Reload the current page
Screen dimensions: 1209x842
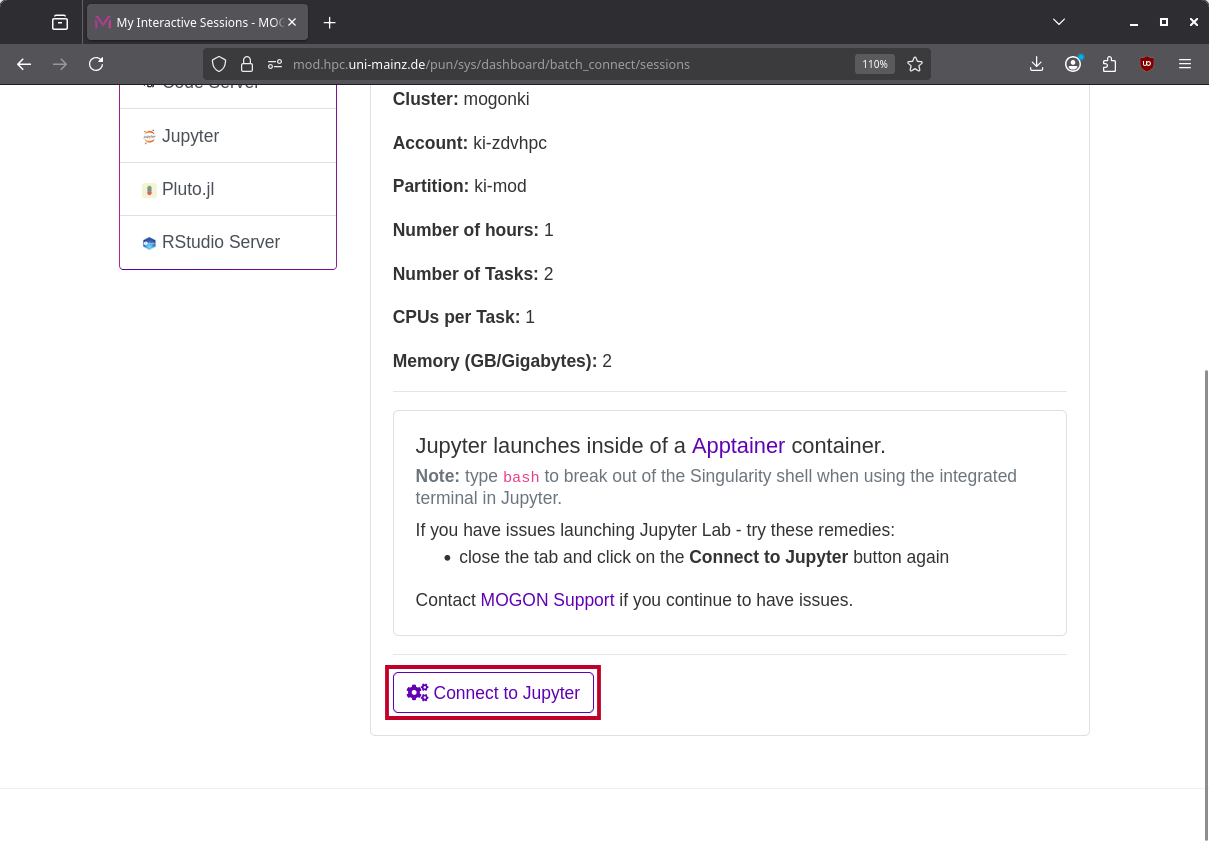point(96,64)
